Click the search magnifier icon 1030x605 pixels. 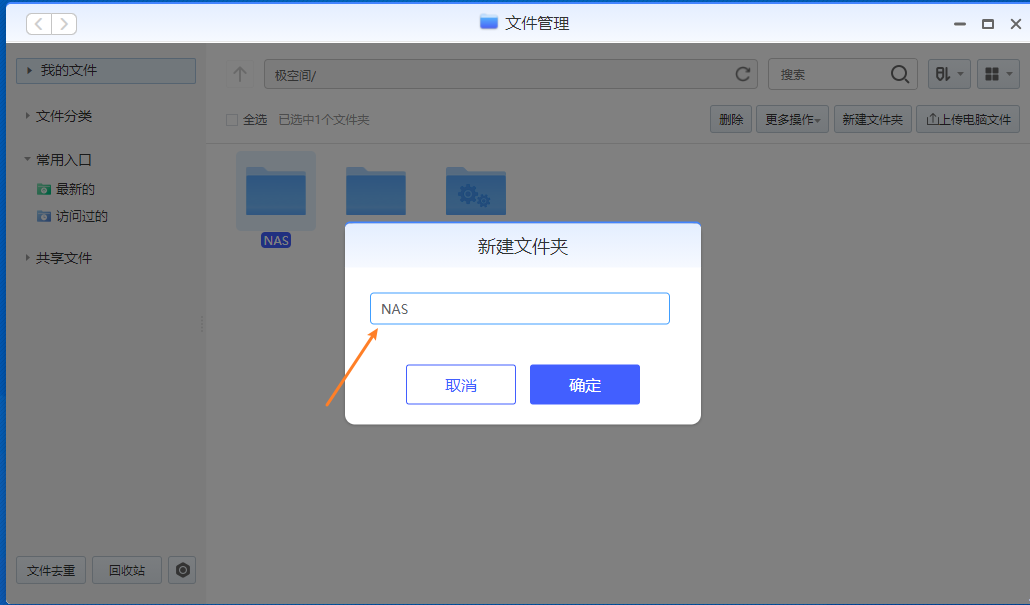(900, 74)
